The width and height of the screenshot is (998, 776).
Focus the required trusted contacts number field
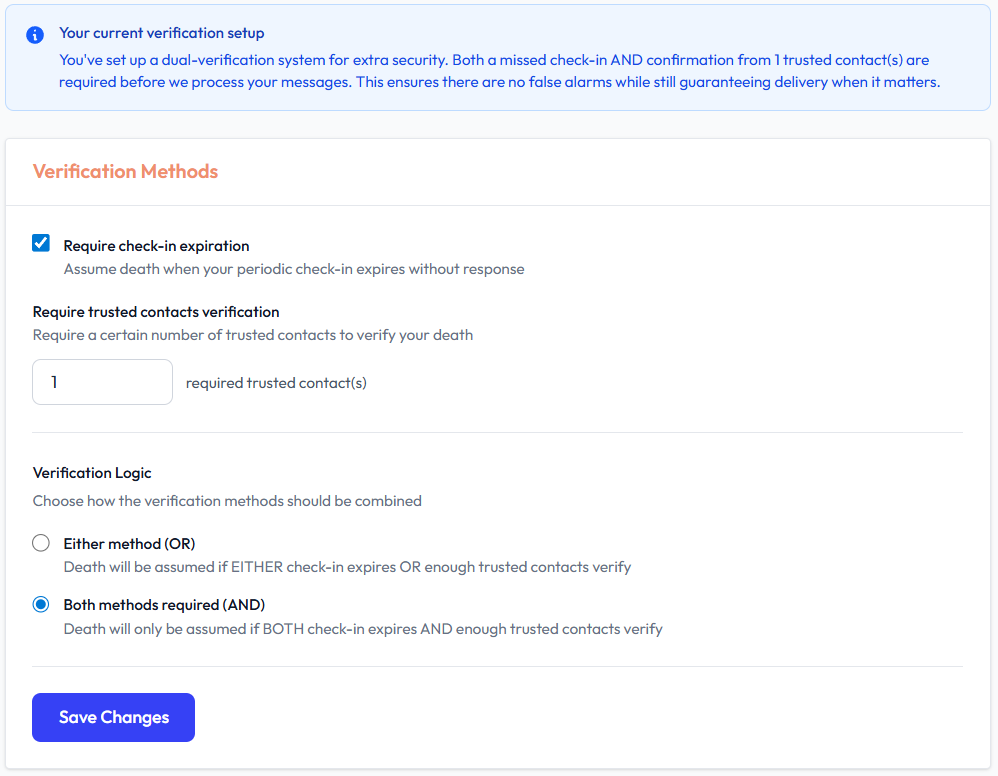[x=102, y=382]
